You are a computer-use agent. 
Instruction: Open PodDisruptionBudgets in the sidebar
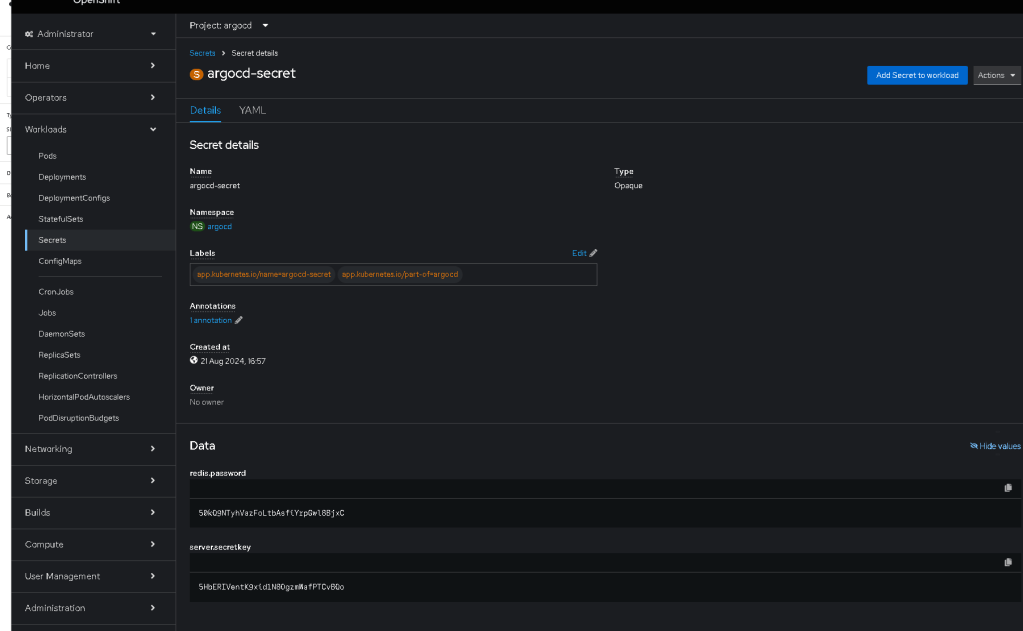coord(79,418)
